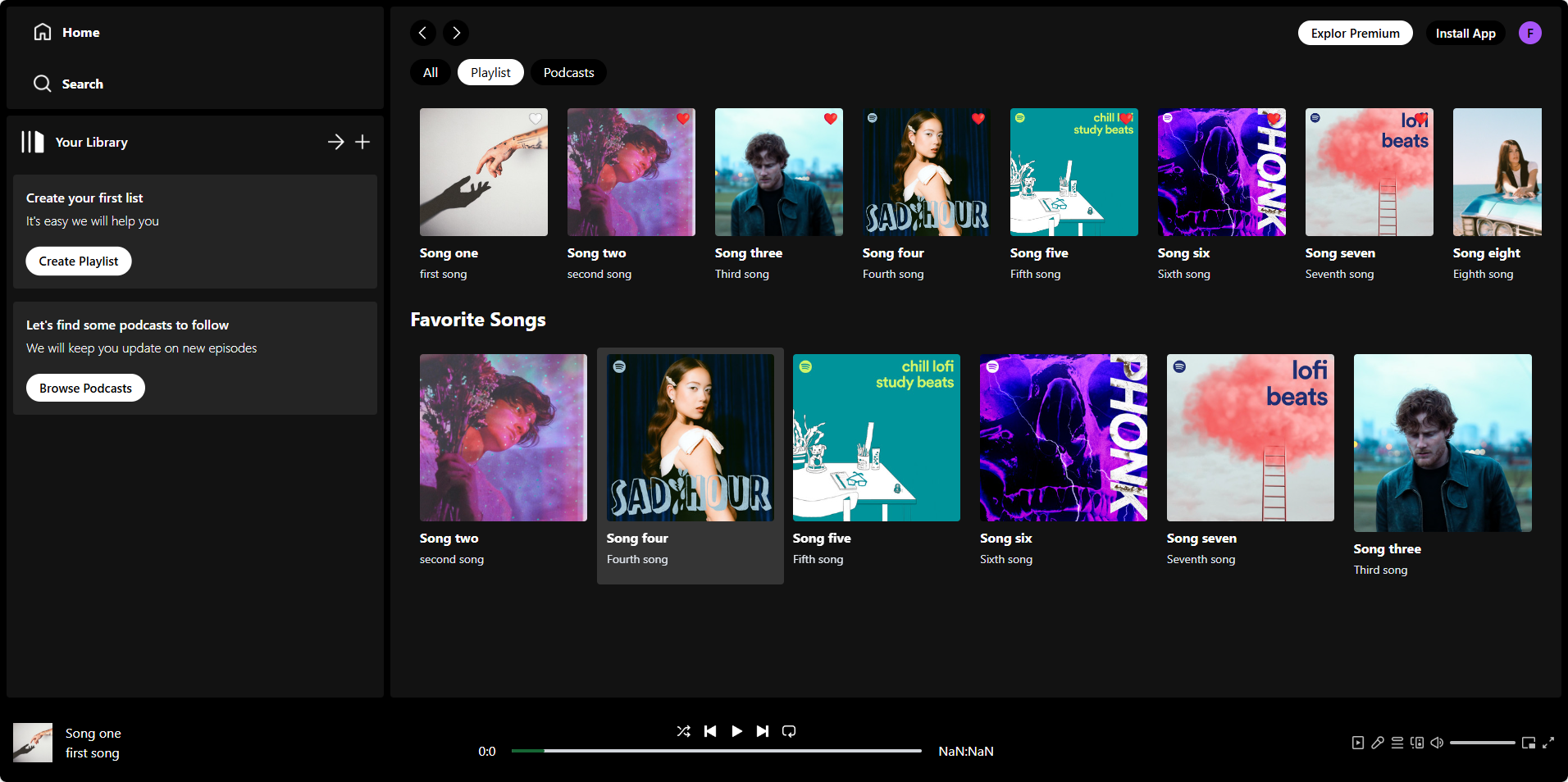The height and width of the screenshot is (782, 1568).
Task: Open the mini player icon
Action: coord(1529,743)
